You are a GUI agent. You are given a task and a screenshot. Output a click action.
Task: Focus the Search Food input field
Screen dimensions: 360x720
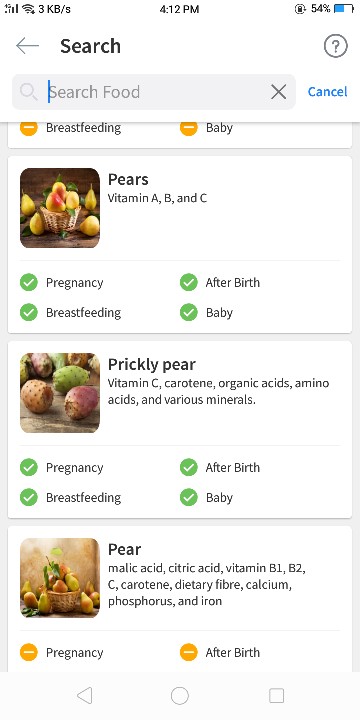coord(154,92)
